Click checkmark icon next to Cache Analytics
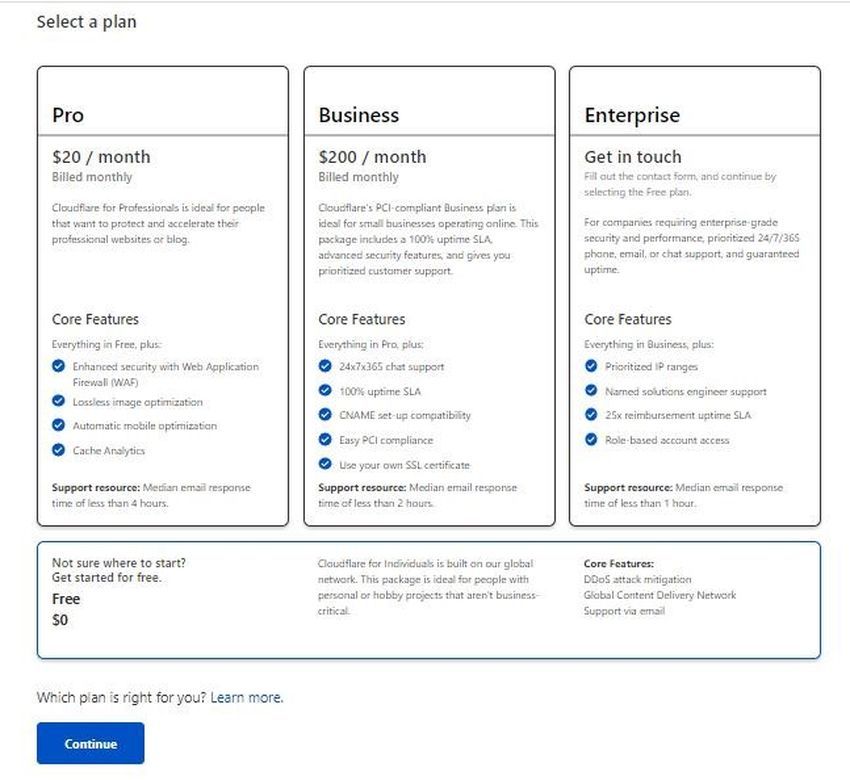This screenshot has height=780, width=850. click(x=59, y=450)
